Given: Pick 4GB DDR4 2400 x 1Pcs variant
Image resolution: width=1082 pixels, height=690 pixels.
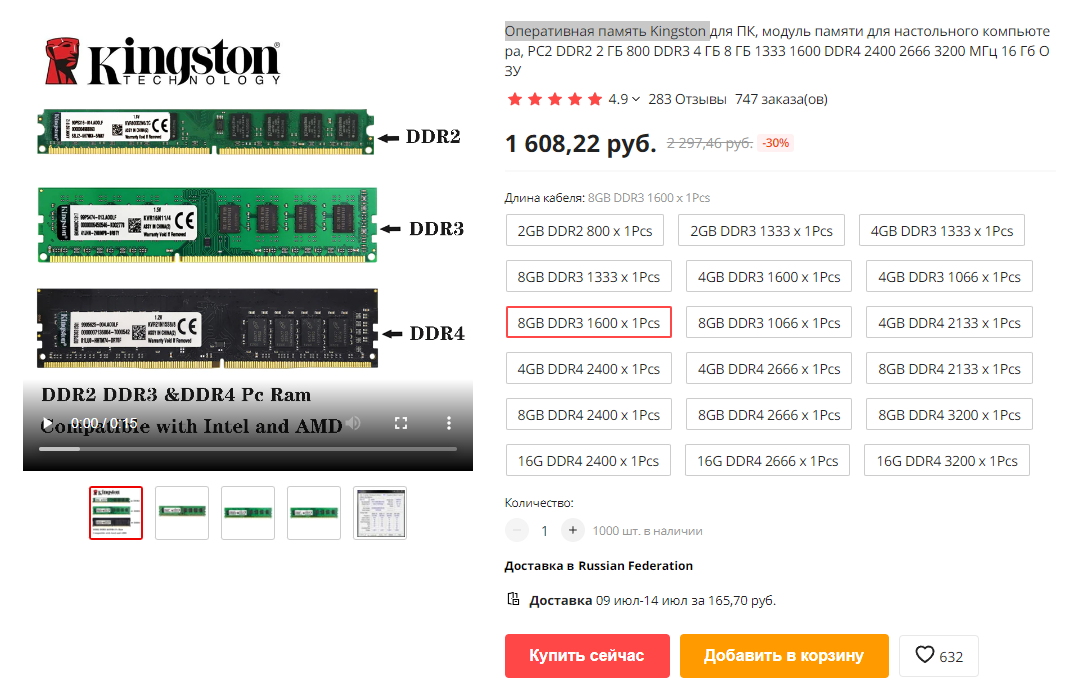Looking at the screenshot, I should (x=589, y=368).
